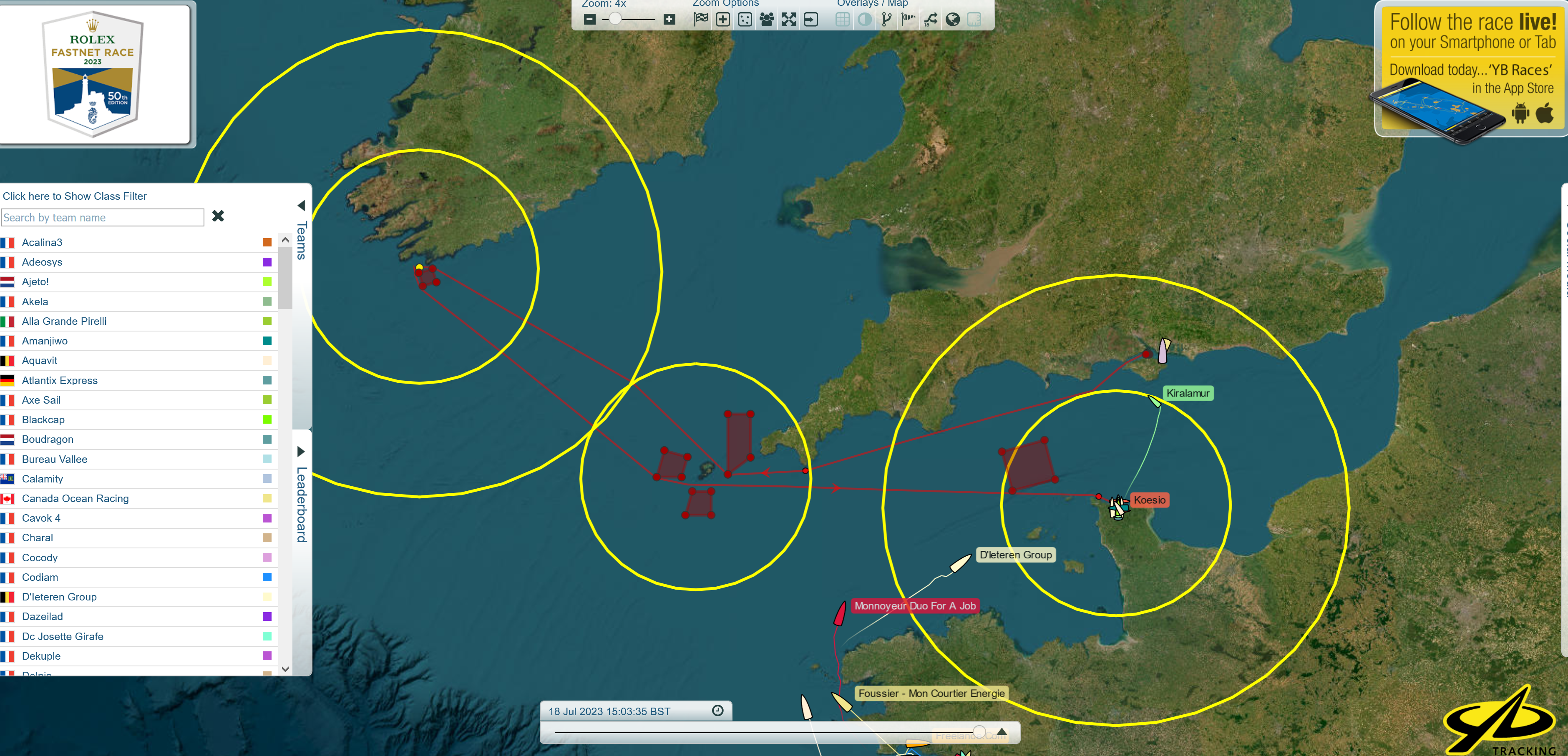Click the cream D'Ieteren Group boat marker
Viewport: 1568px width, 756px height.
961,563
